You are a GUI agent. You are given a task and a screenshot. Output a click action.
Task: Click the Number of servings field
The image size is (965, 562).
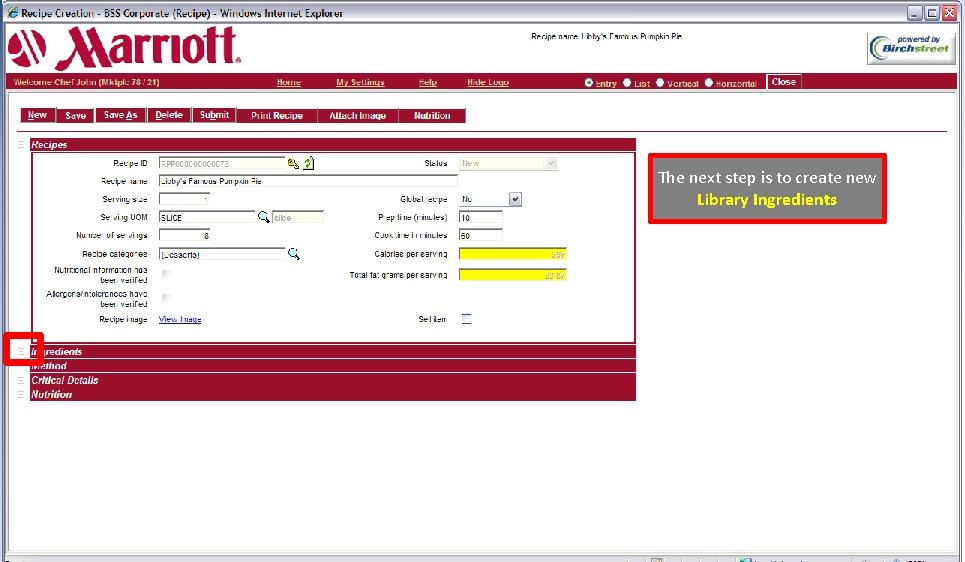[184, 235]
